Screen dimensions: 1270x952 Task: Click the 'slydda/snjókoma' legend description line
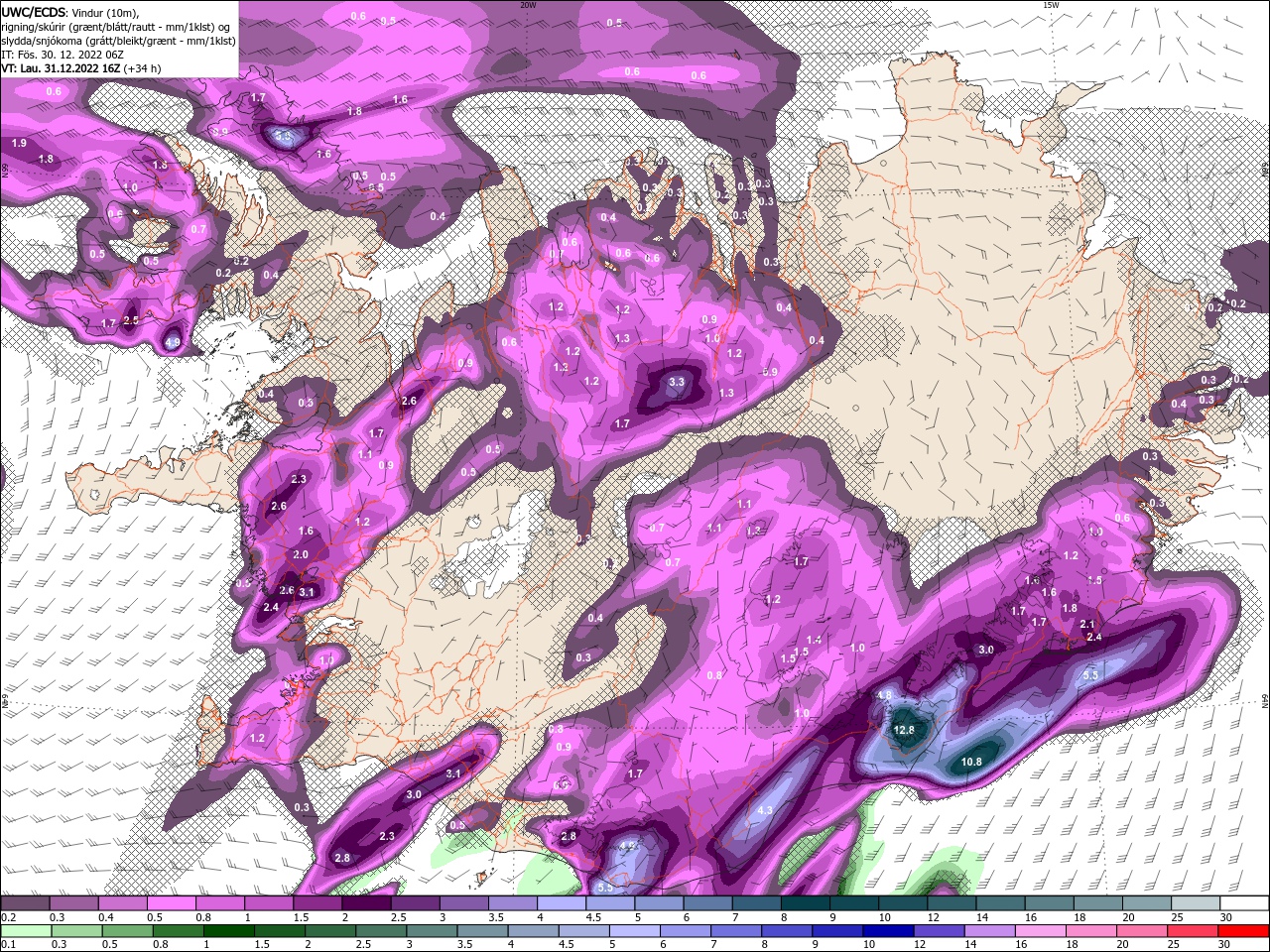point(119,41)
